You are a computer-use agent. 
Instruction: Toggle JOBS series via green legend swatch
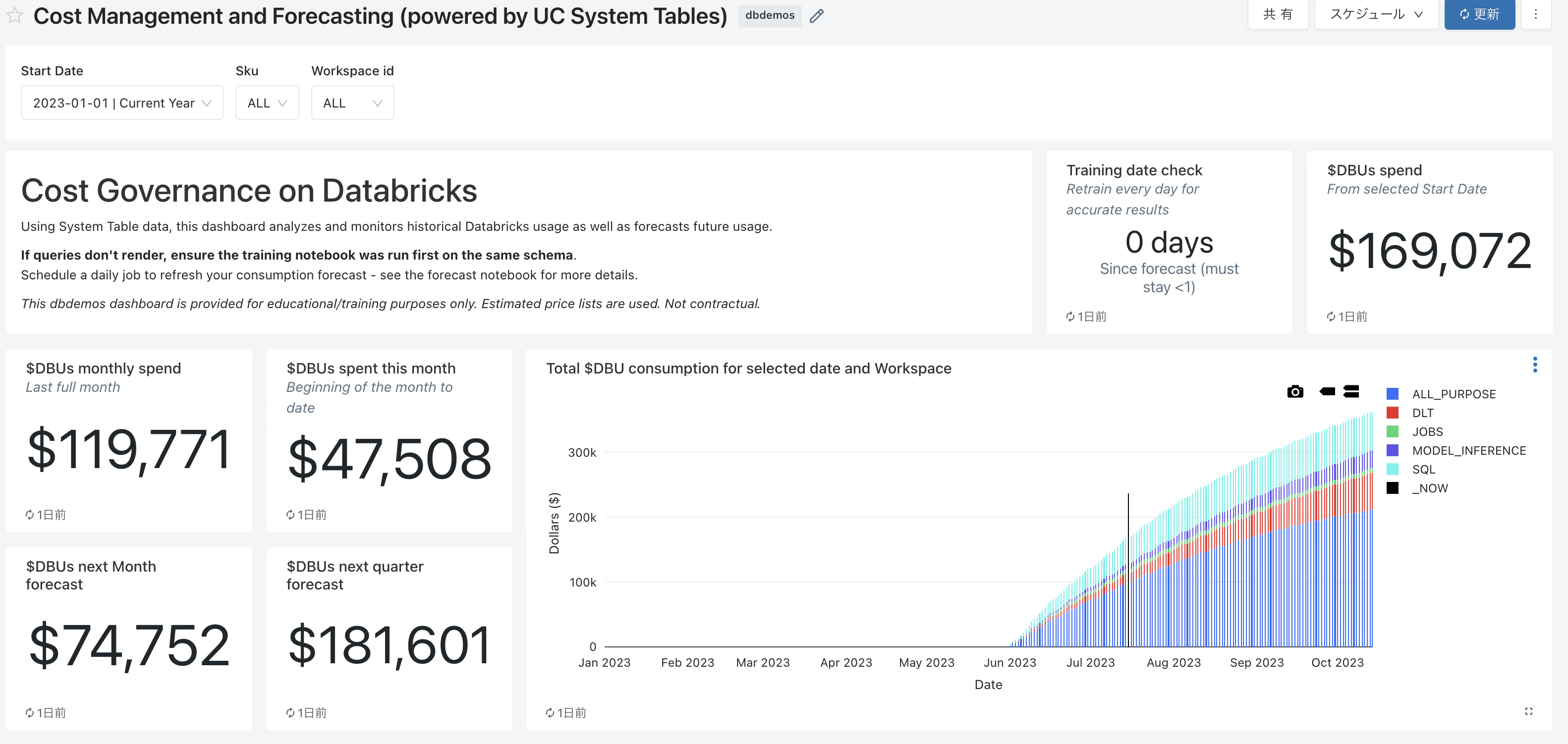pos(1392,431)
